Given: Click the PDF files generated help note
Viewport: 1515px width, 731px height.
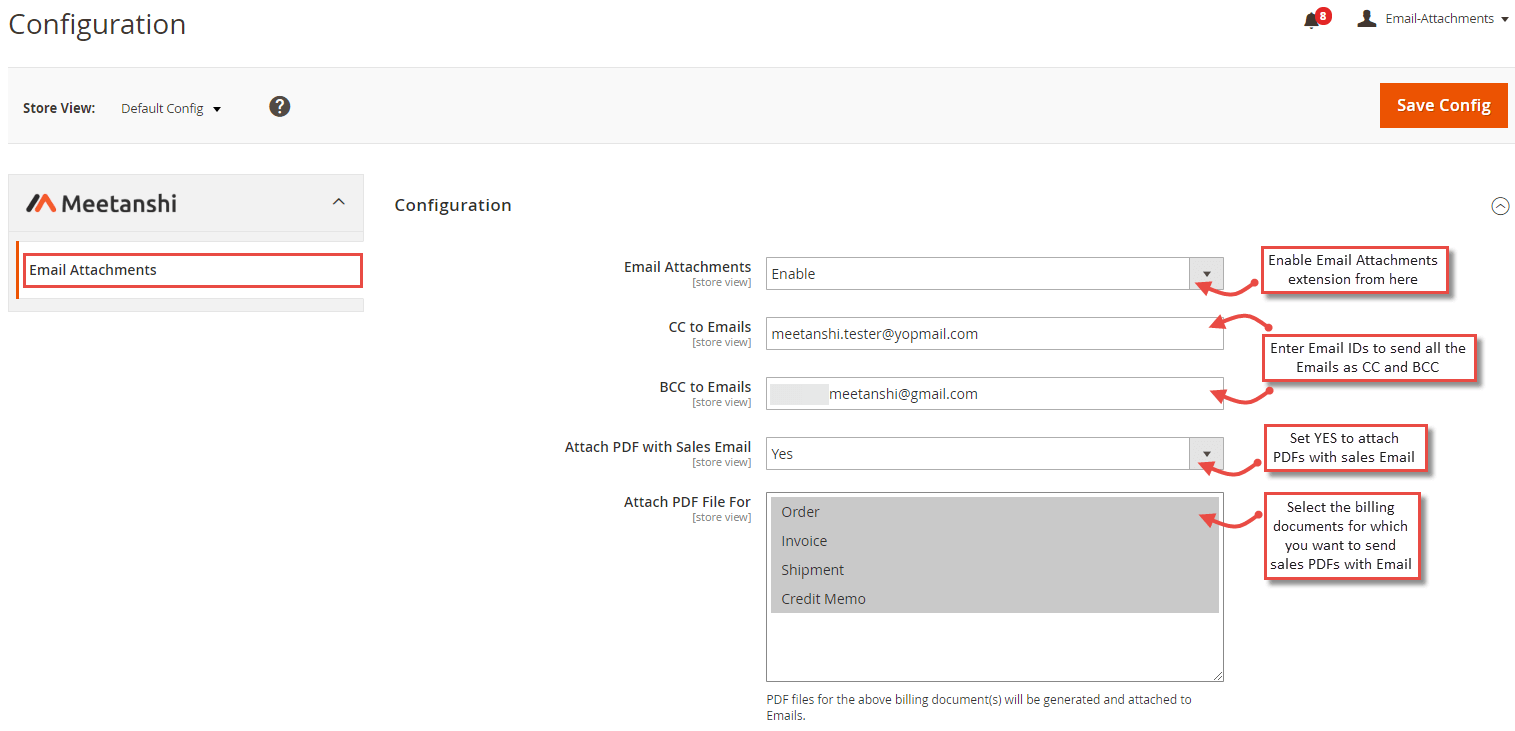Looking at the screenshot, I should tap(979, 707).
